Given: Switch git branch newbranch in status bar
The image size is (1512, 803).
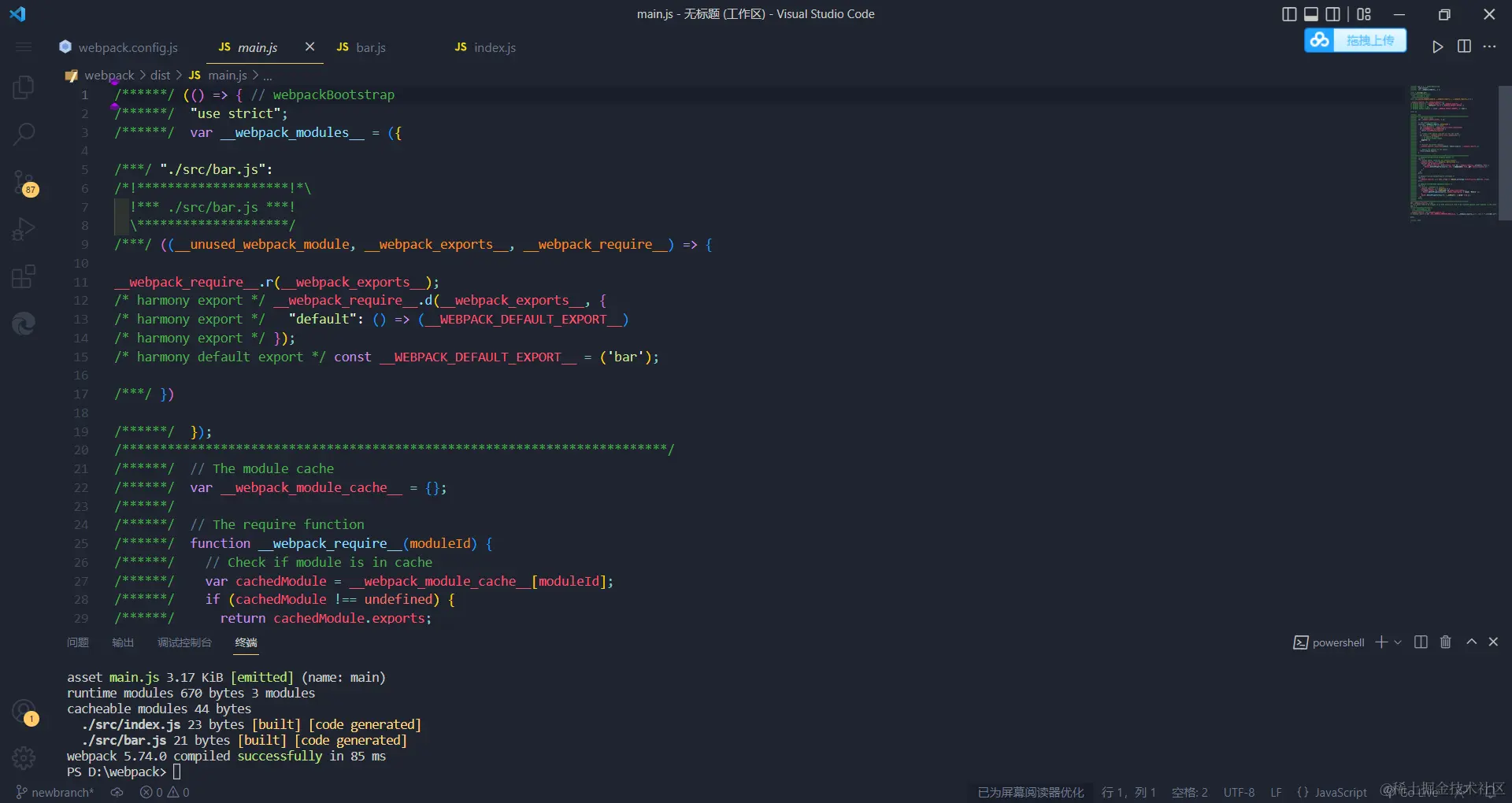Looking at the screenshot, I should [x=55, y=792].
